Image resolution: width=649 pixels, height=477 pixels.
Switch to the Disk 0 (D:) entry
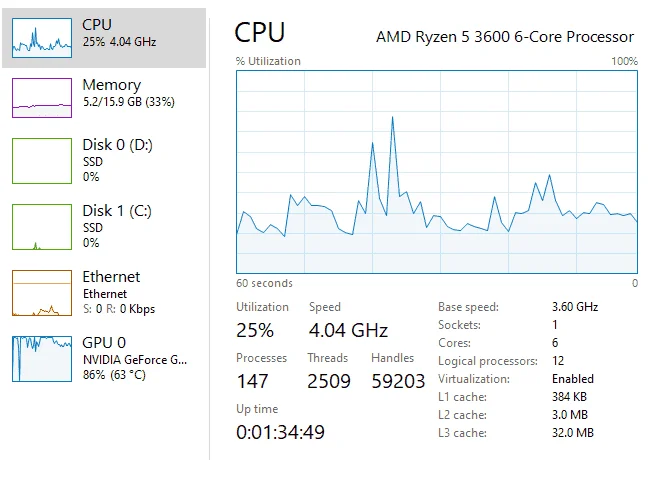tap(104, 161)
